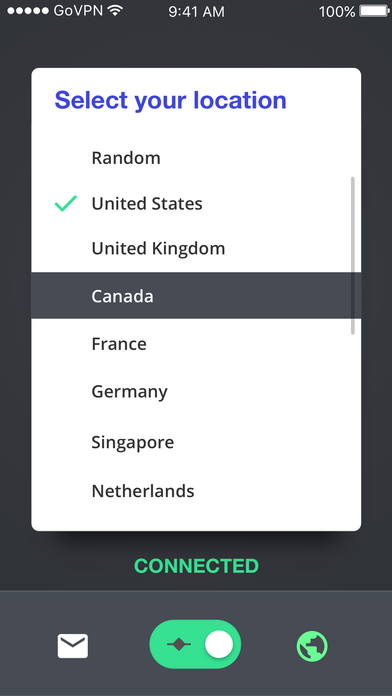This screenshot has height=696, width=392.
Task: Select United States from the location list
Action: [x=196, y=204]
